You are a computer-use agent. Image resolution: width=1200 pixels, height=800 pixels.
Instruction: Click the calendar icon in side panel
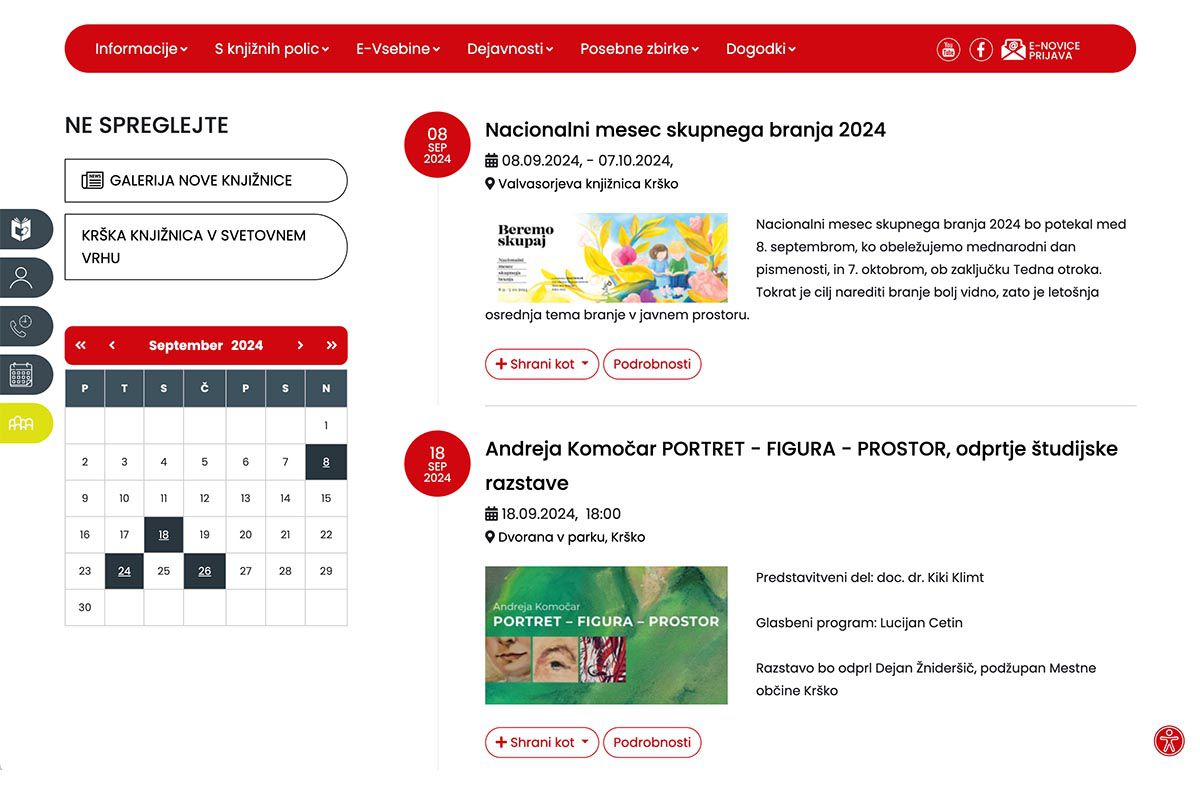(22, 375)
